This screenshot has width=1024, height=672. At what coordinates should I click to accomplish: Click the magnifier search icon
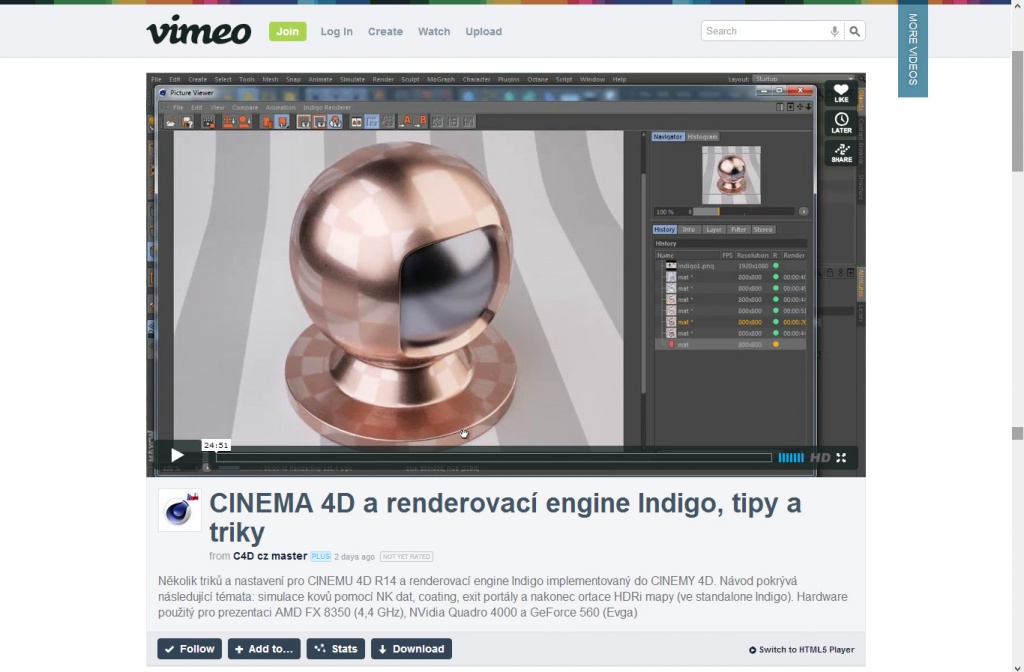pos(854,31)
